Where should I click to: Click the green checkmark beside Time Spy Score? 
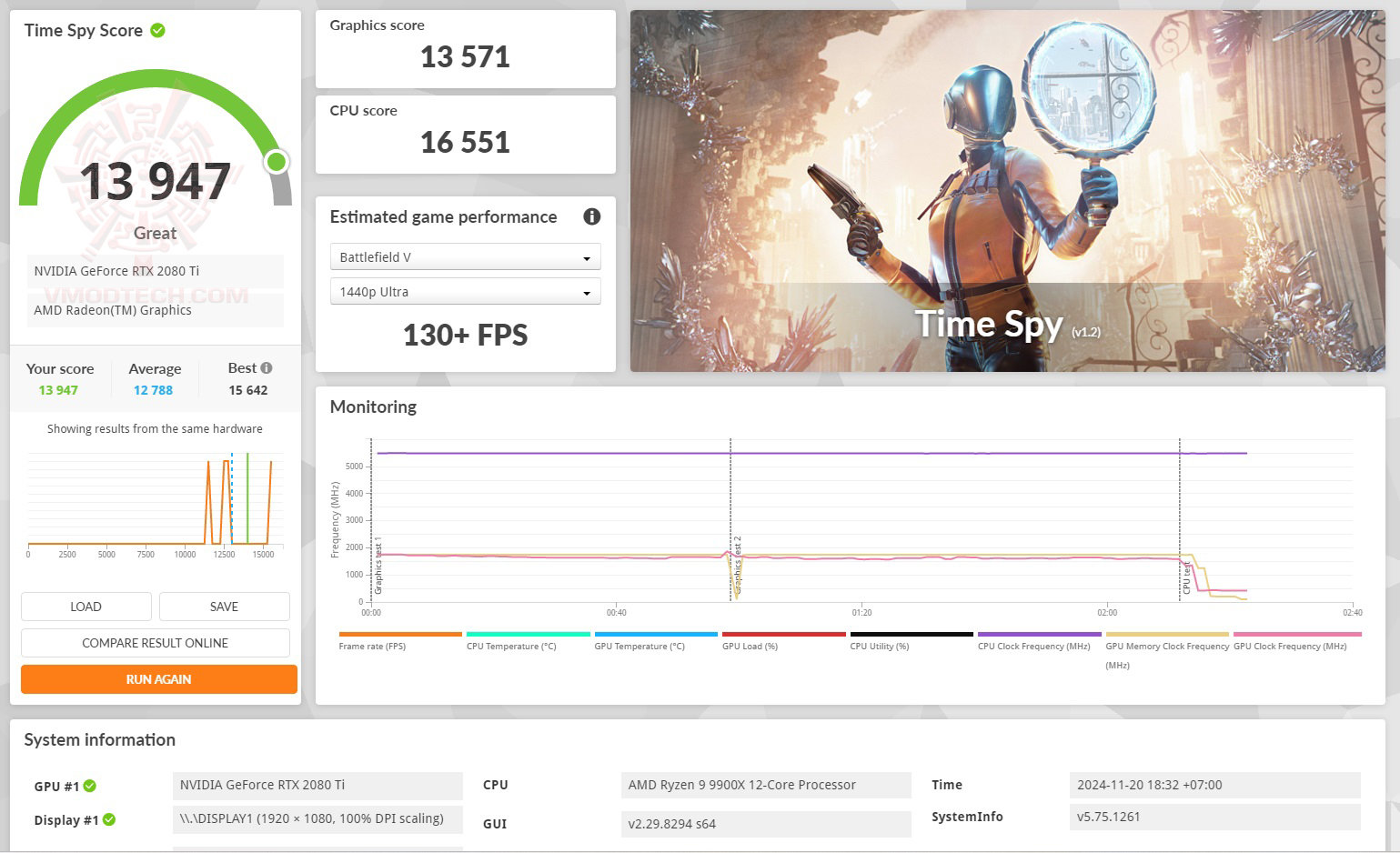pyautogui.click(x=157, y=30)
